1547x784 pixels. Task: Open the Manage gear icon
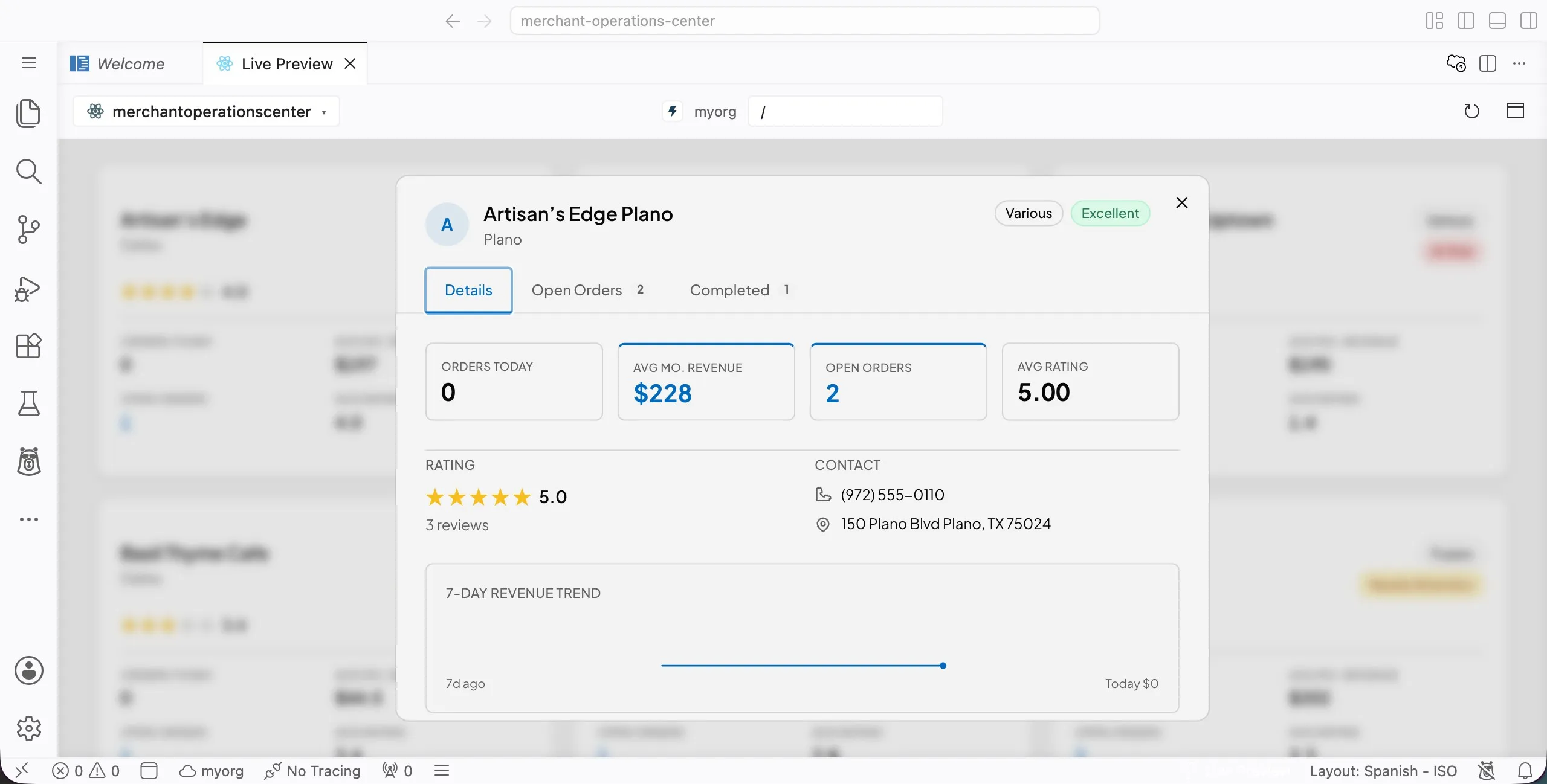[28, 728]
